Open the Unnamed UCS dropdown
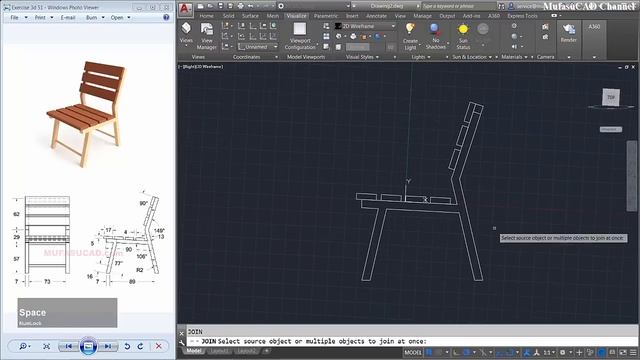This screenshot has height=360, width=640. [x=258, y=47]
